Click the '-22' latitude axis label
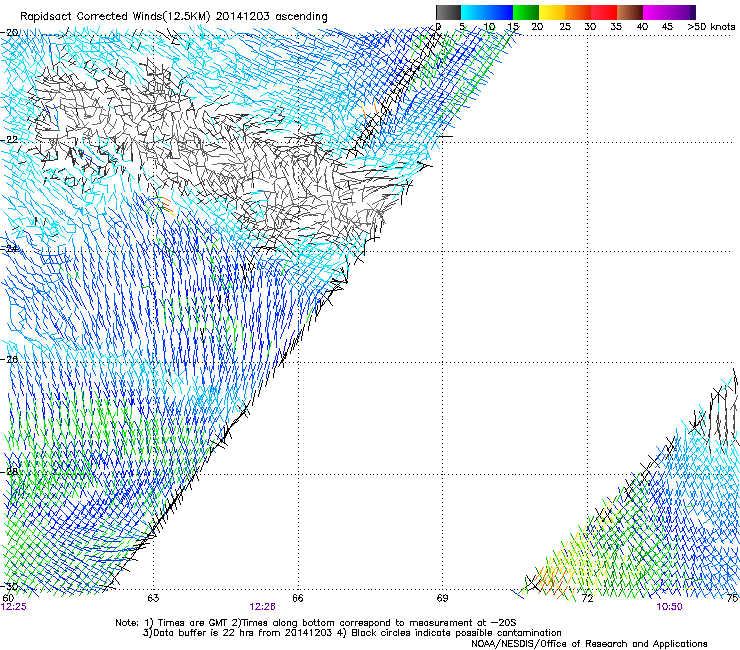Screen dimensions: 740x650 (x=9, y=140)
